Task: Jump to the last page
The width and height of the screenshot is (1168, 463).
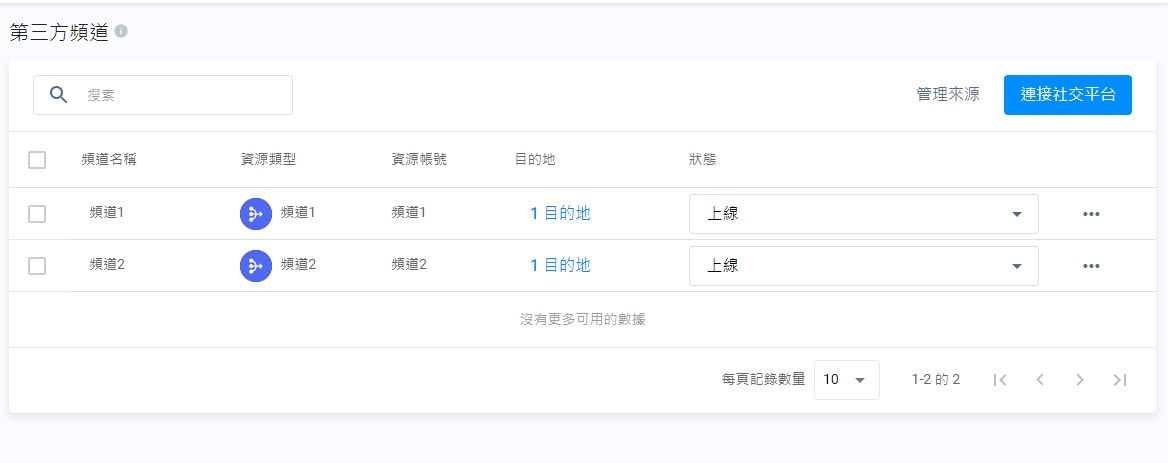Action: 1120,380
